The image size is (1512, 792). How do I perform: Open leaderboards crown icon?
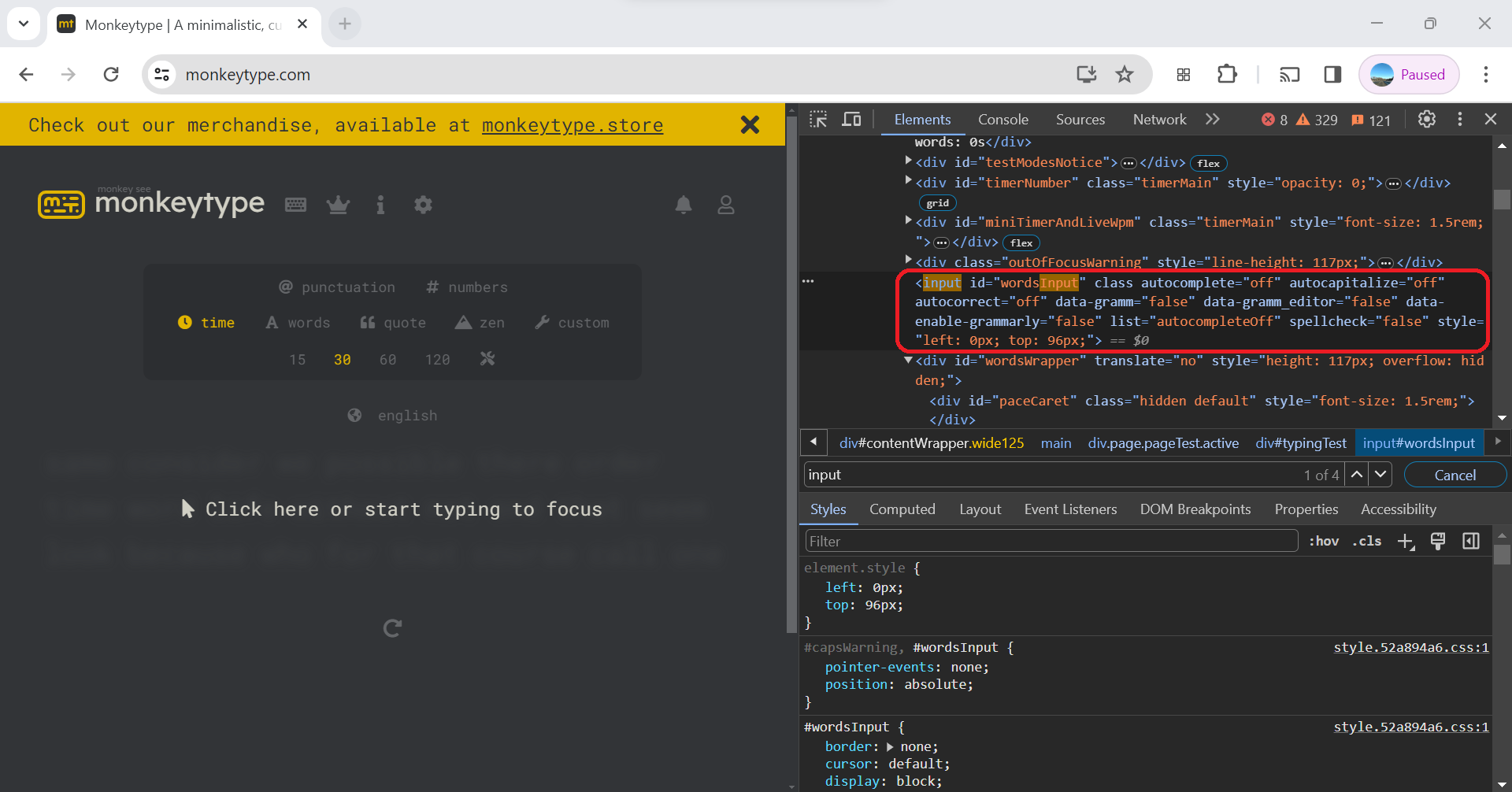[338, 205]
